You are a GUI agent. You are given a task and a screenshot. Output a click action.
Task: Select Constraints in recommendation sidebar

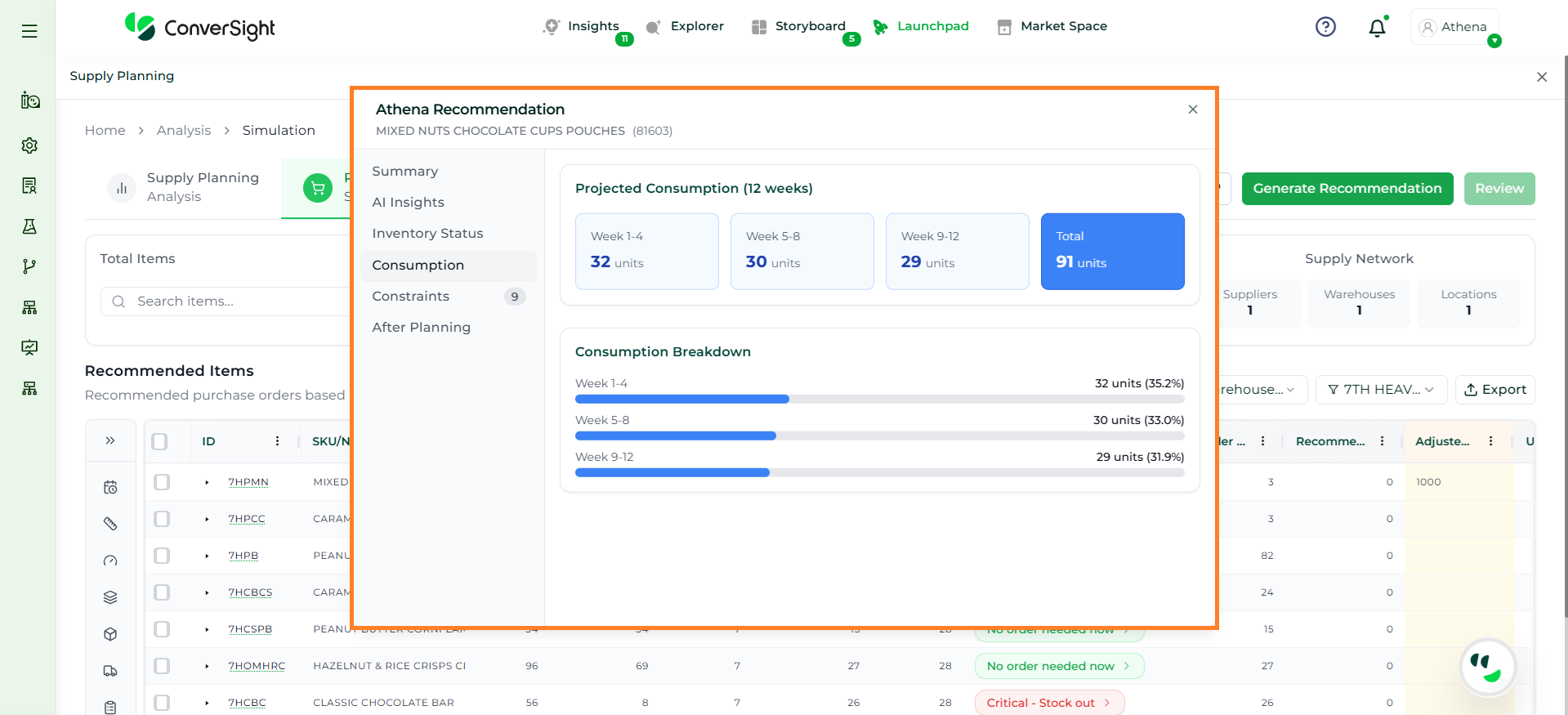pyautogui.click(x=411, y=296)
